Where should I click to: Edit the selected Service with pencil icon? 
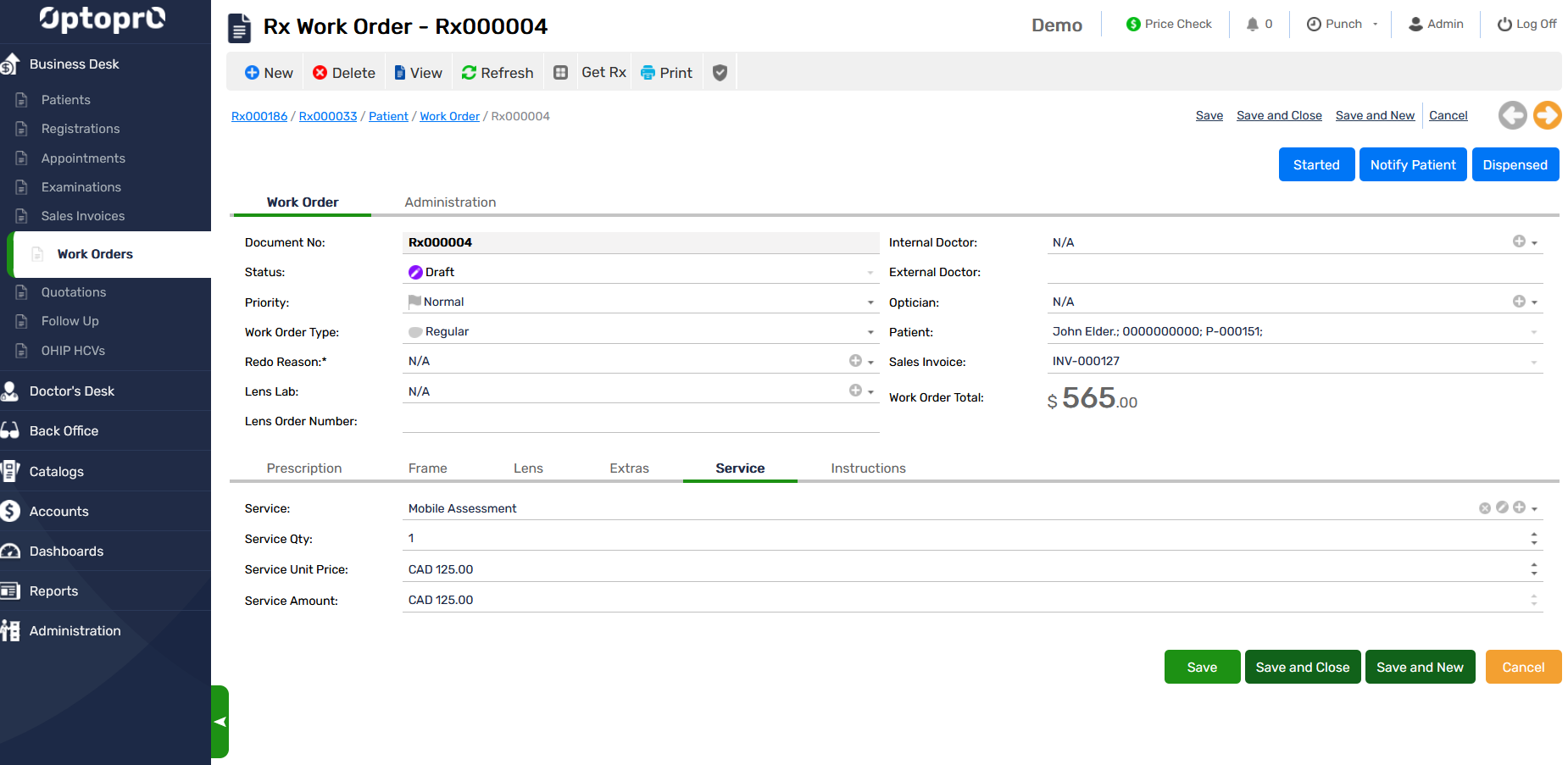pyautogui.click(x=1502, y=507)
